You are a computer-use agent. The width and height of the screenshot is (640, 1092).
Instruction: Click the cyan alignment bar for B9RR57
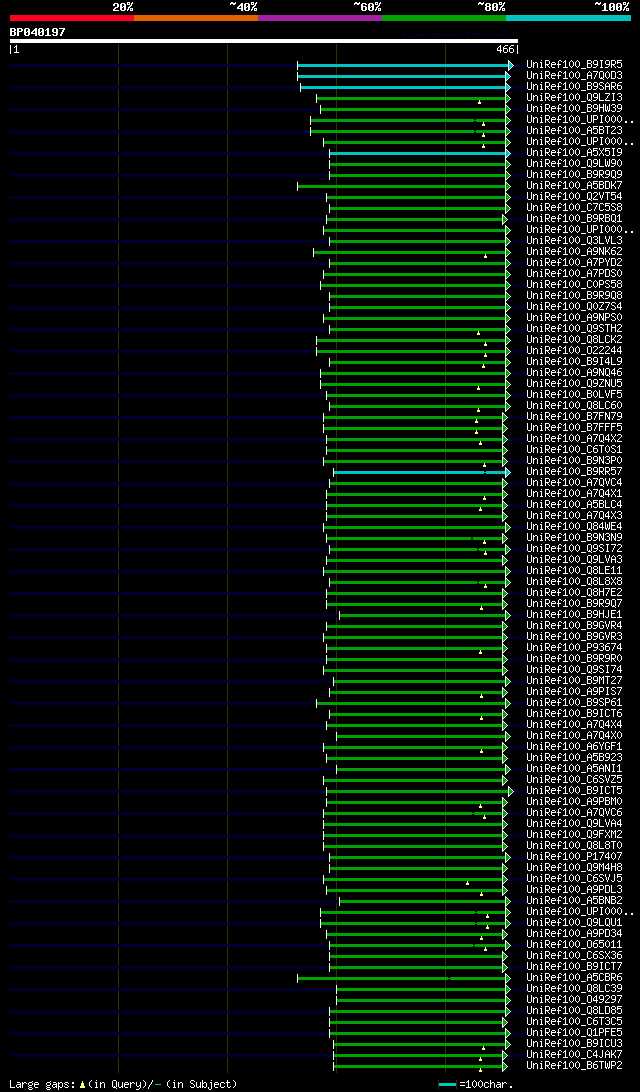(420, 472)
